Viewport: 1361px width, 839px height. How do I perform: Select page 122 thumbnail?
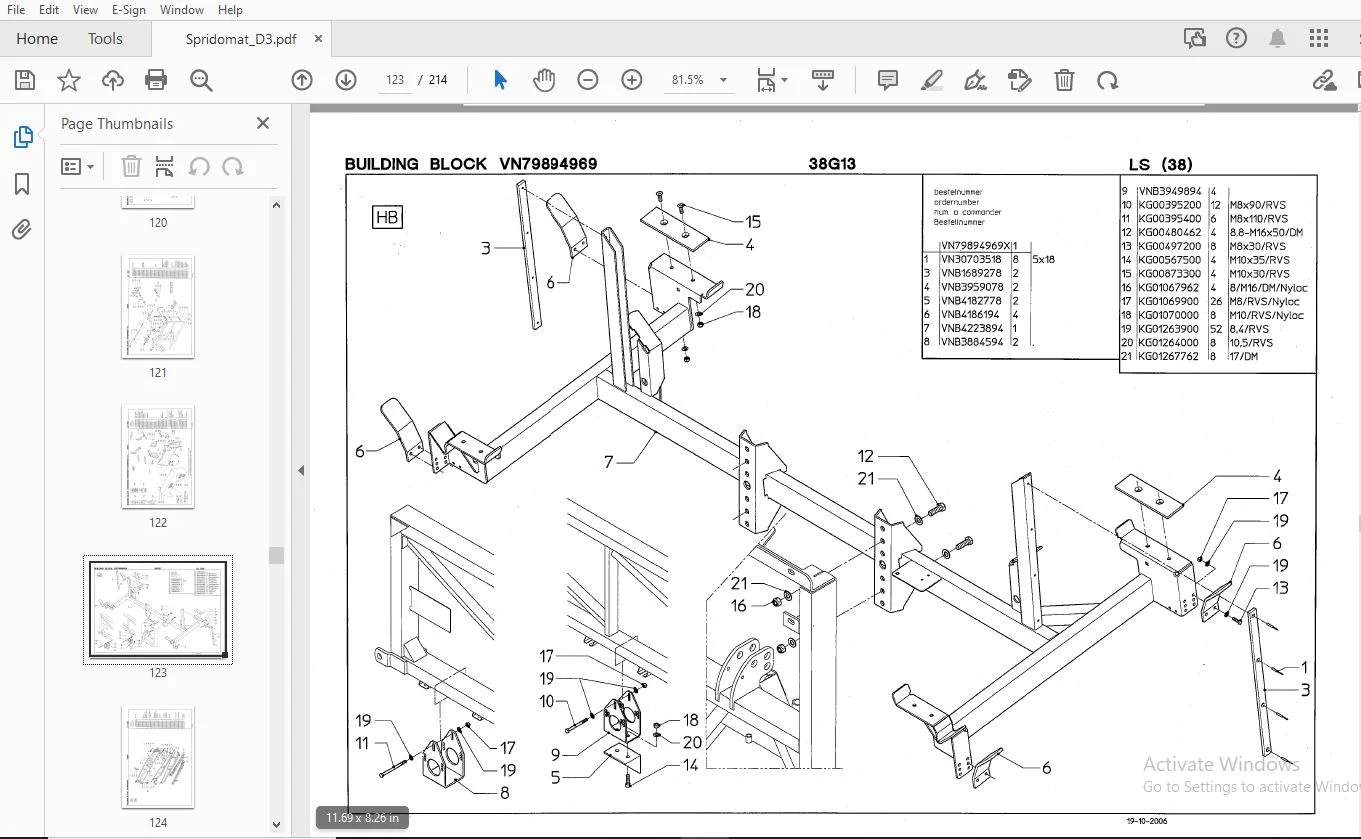click(158, 457)
